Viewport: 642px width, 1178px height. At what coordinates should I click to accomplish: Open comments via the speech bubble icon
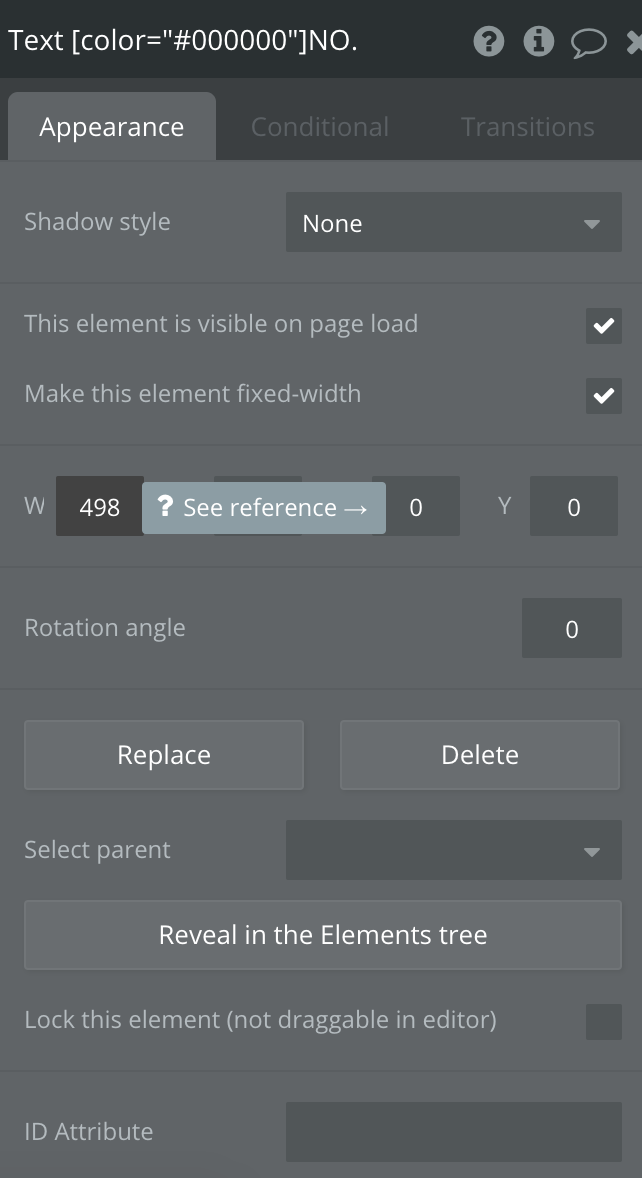(588, 42)
